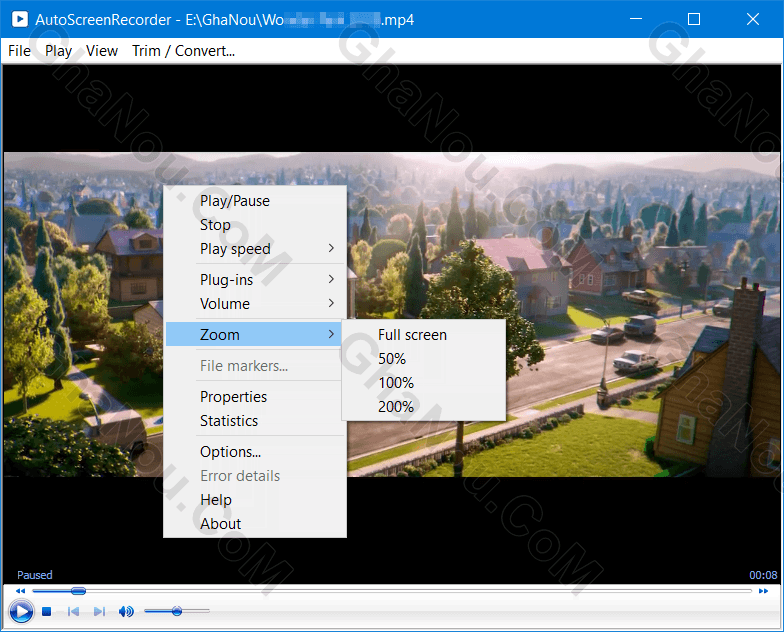The height and width of the screenshot is (632, 784).
Task: Open the Play menu in the menu bar
Action: pyautogui.click(x=58, y=51)
